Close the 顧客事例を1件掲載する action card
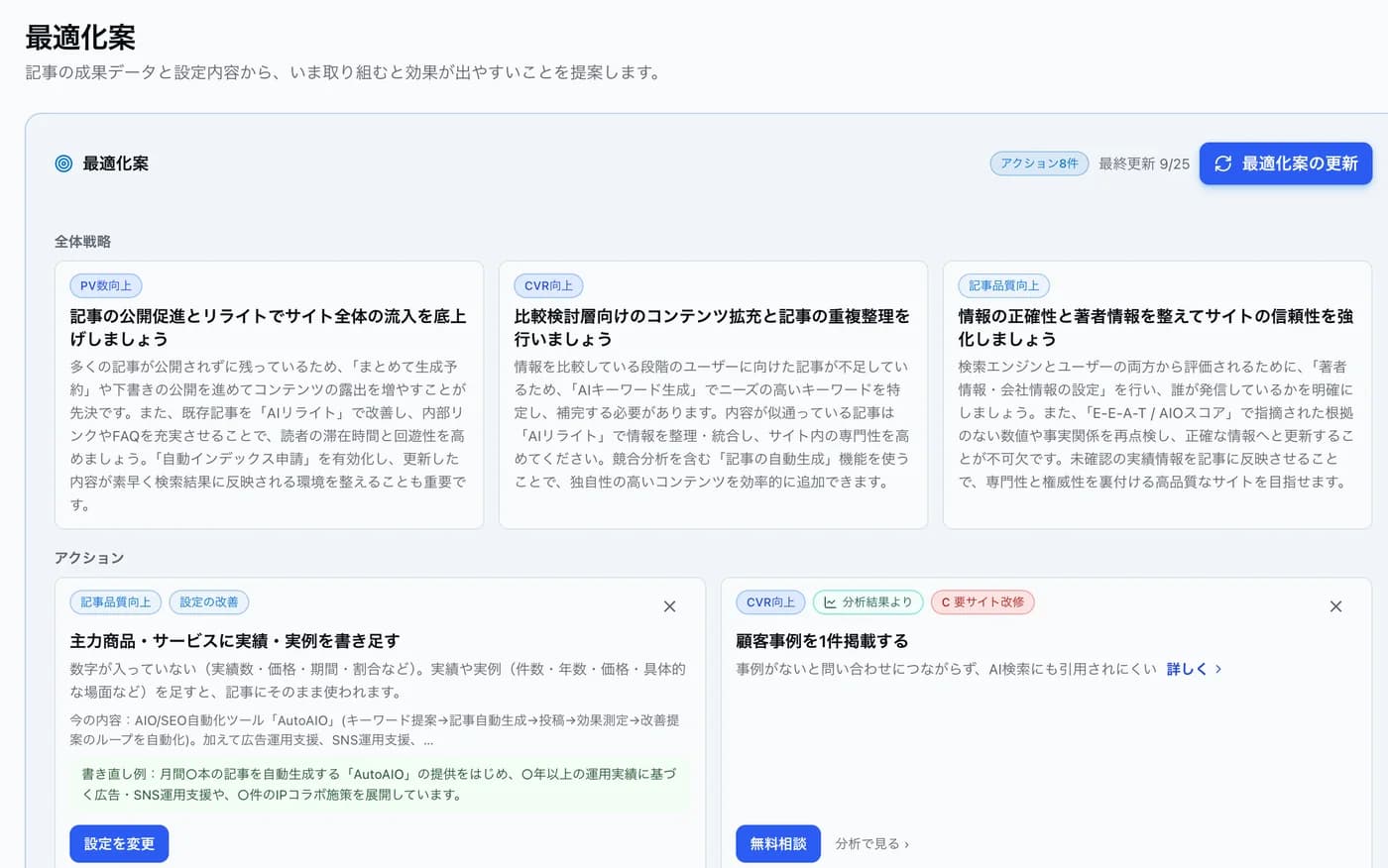Viewport: 1388px width, 868px height. (1335, 606)
